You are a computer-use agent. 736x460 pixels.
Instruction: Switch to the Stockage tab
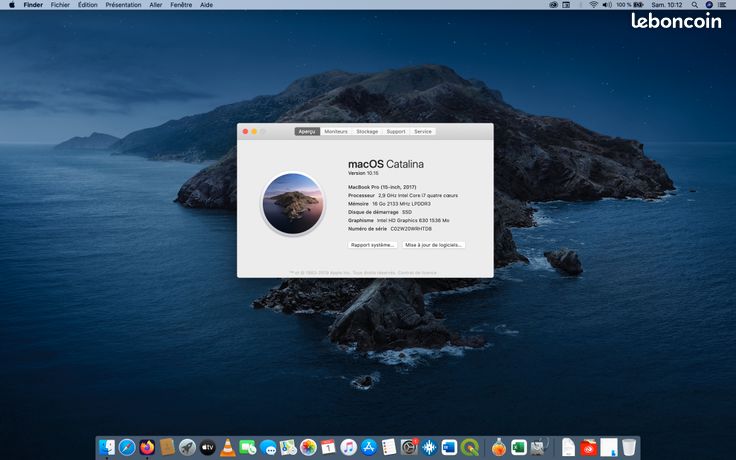tap(367, 131)
